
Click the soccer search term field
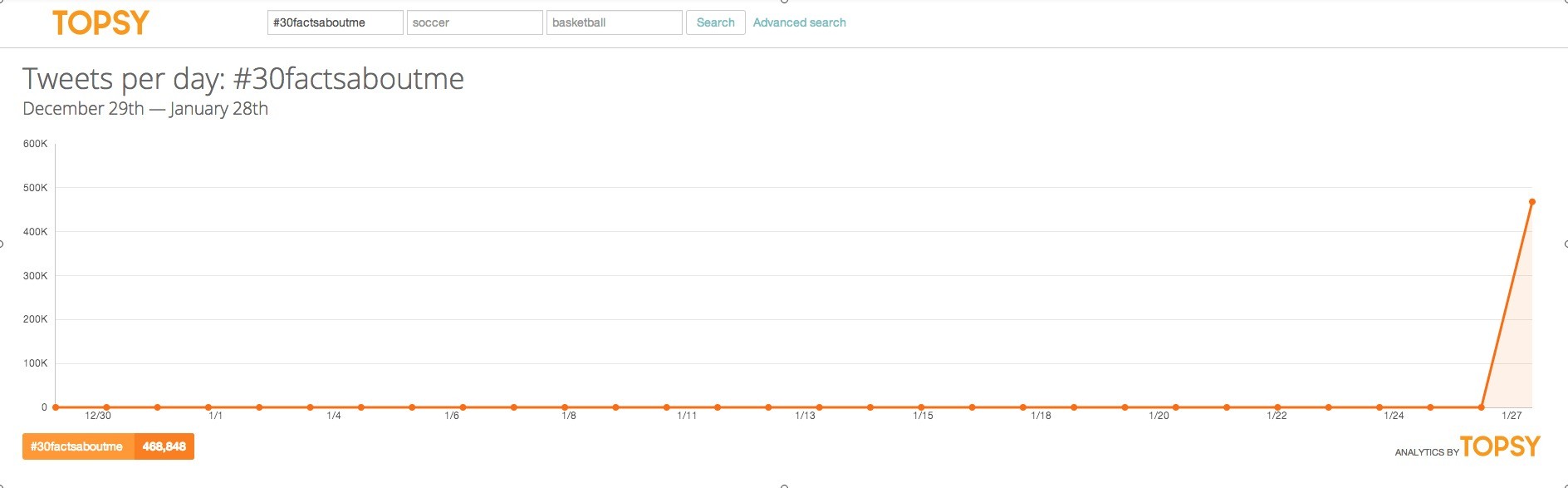(475, 22)
